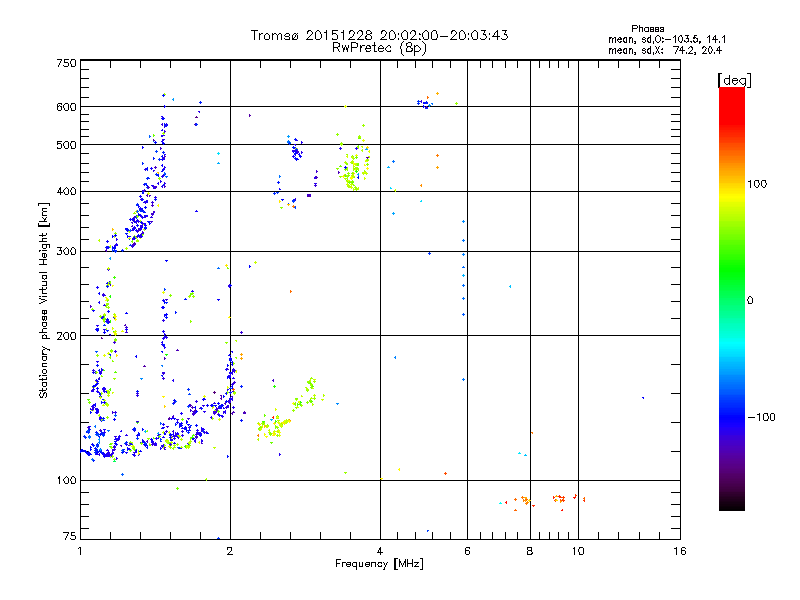Click the 'mean, sd,O:-103.5, 14.1' statistics line

pos(667,39)
